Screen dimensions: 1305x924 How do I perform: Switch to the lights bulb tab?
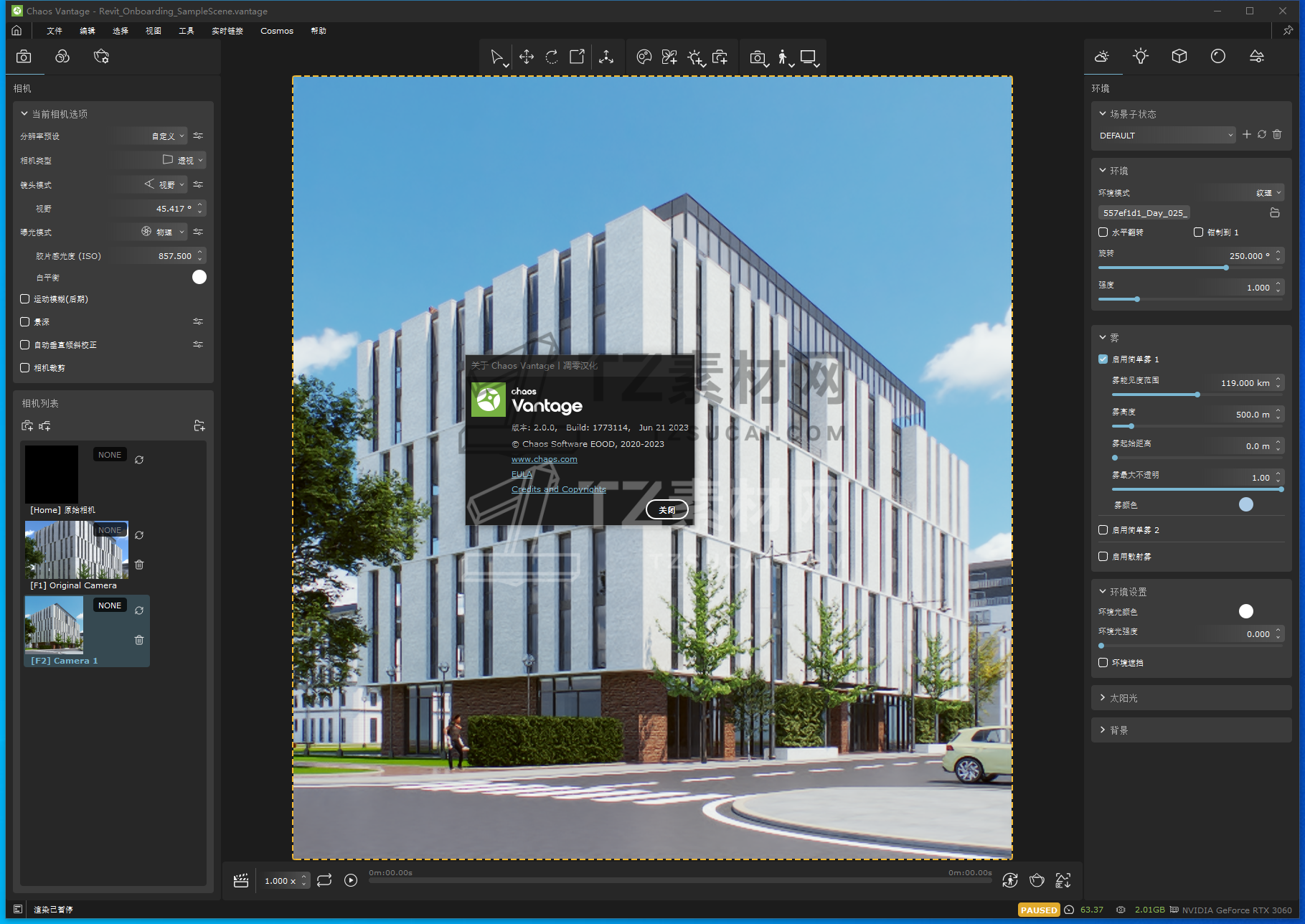click(1141, 56)
